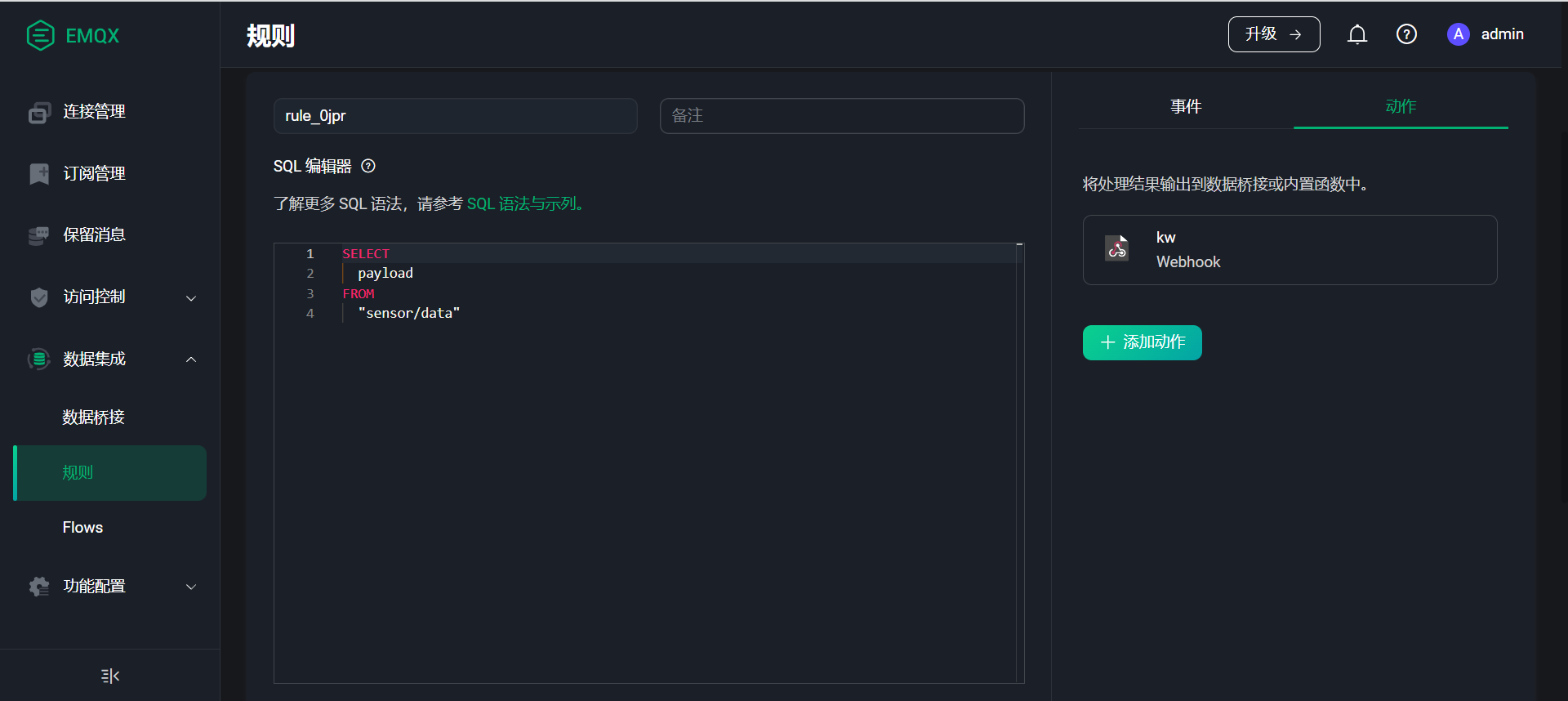Screen dimensions: 1568x701
Task: Select the 动作 tab
Action: tap(1400, 107)
